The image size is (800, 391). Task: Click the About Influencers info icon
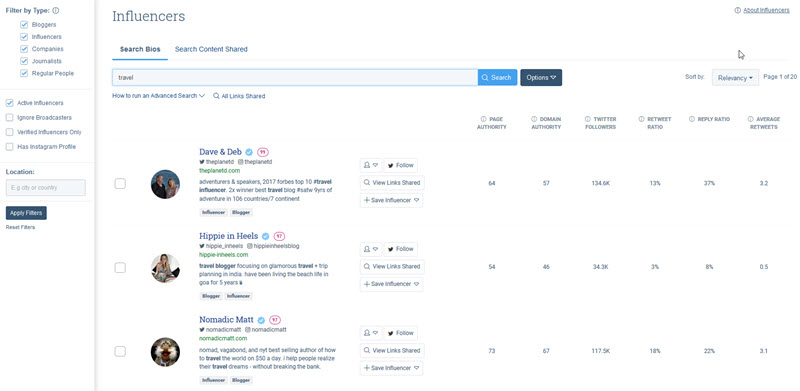(x=737, y=10)
